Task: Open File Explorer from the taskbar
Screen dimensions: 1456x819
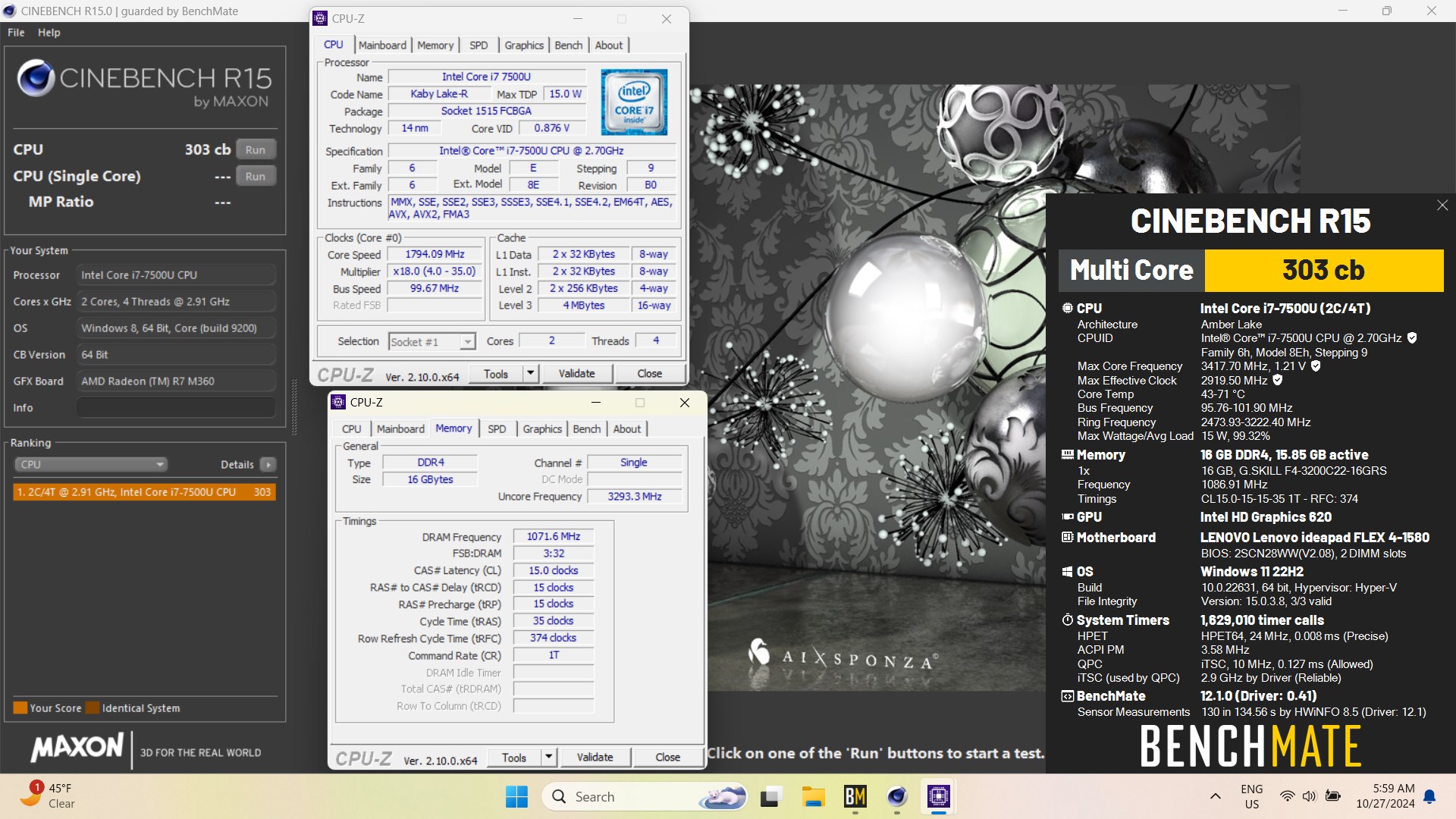Action: point(813,796)
